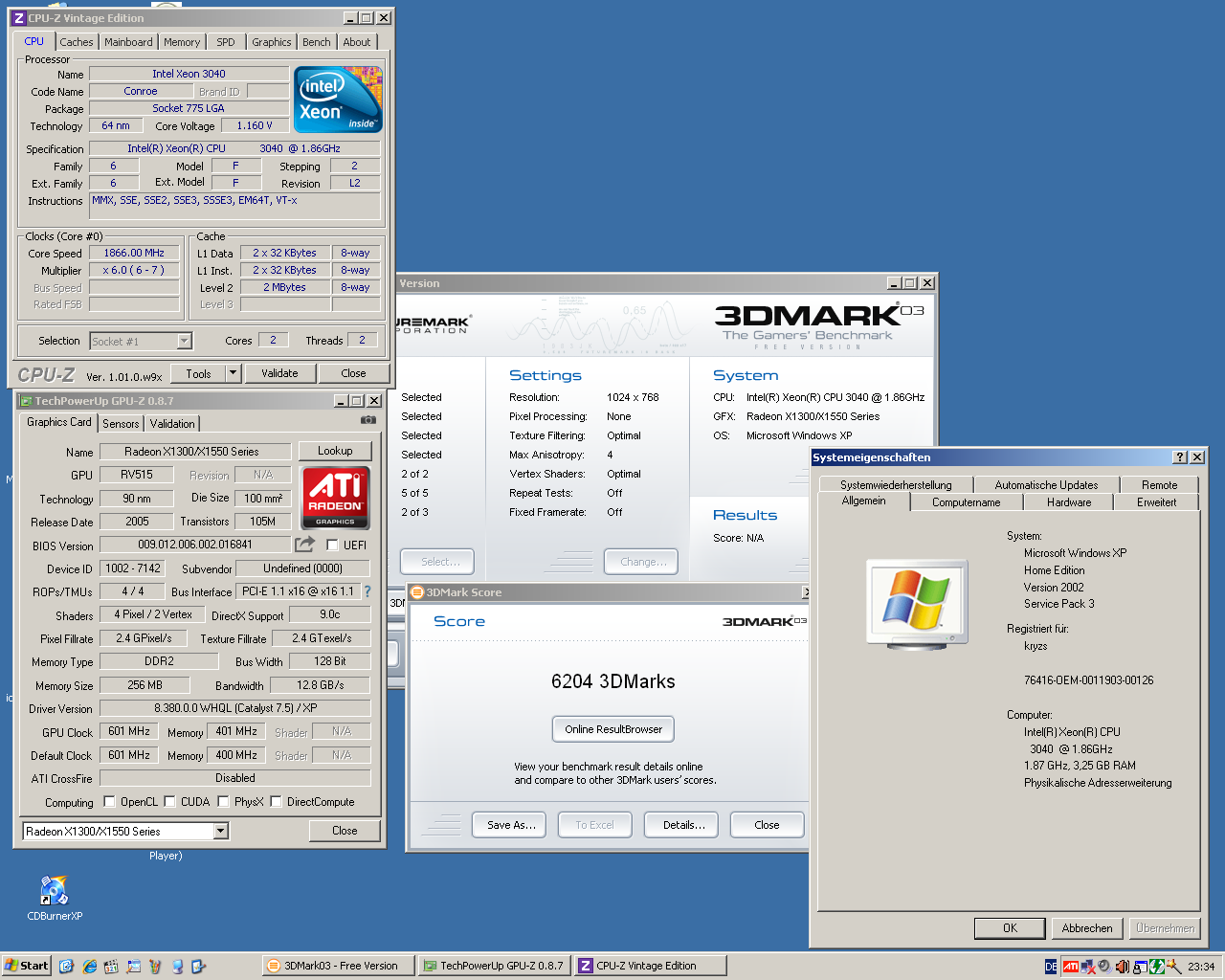Launch Internet Explorer from quick launch
This screenshot has height=980, width=1225.
coord(89,967)
